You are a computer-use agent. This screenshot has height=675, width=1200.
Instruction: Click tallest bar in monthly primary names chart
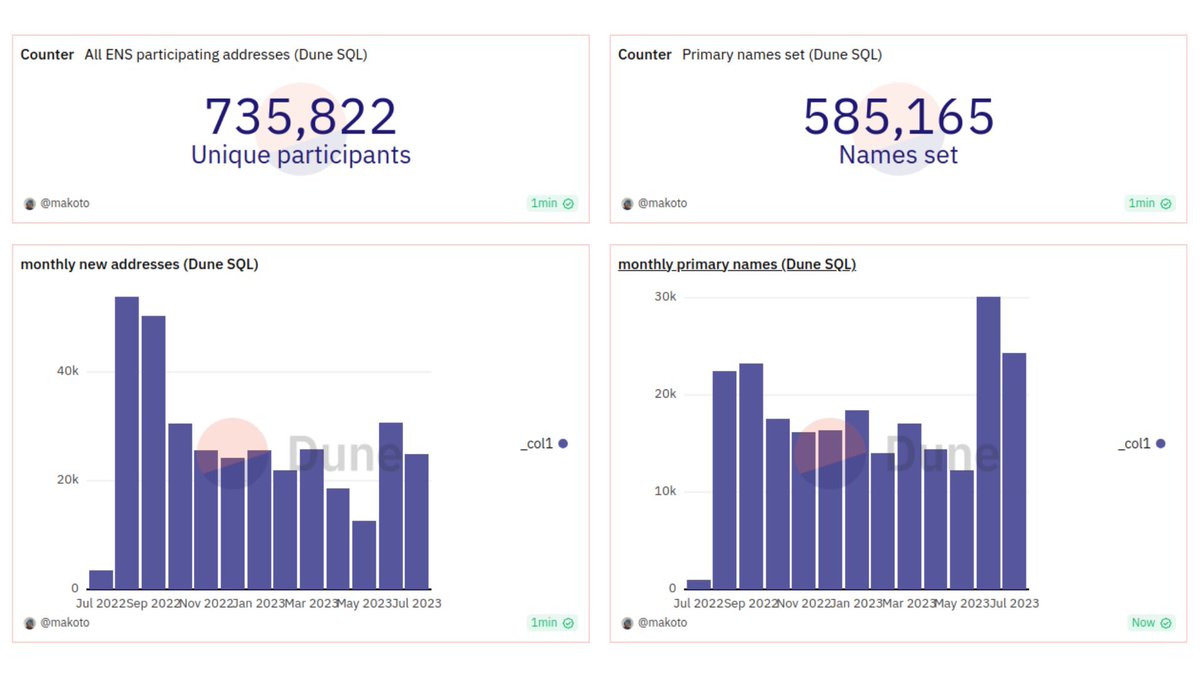click(x=988, y=443)
